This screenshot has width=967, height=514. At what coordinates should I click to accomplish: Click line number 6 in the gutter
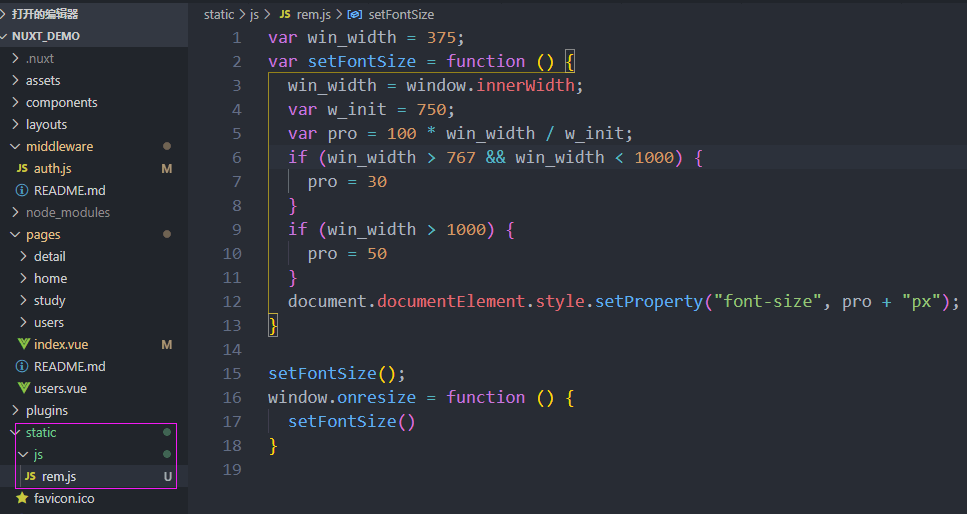pyautogui.click(x=237, y=158)
